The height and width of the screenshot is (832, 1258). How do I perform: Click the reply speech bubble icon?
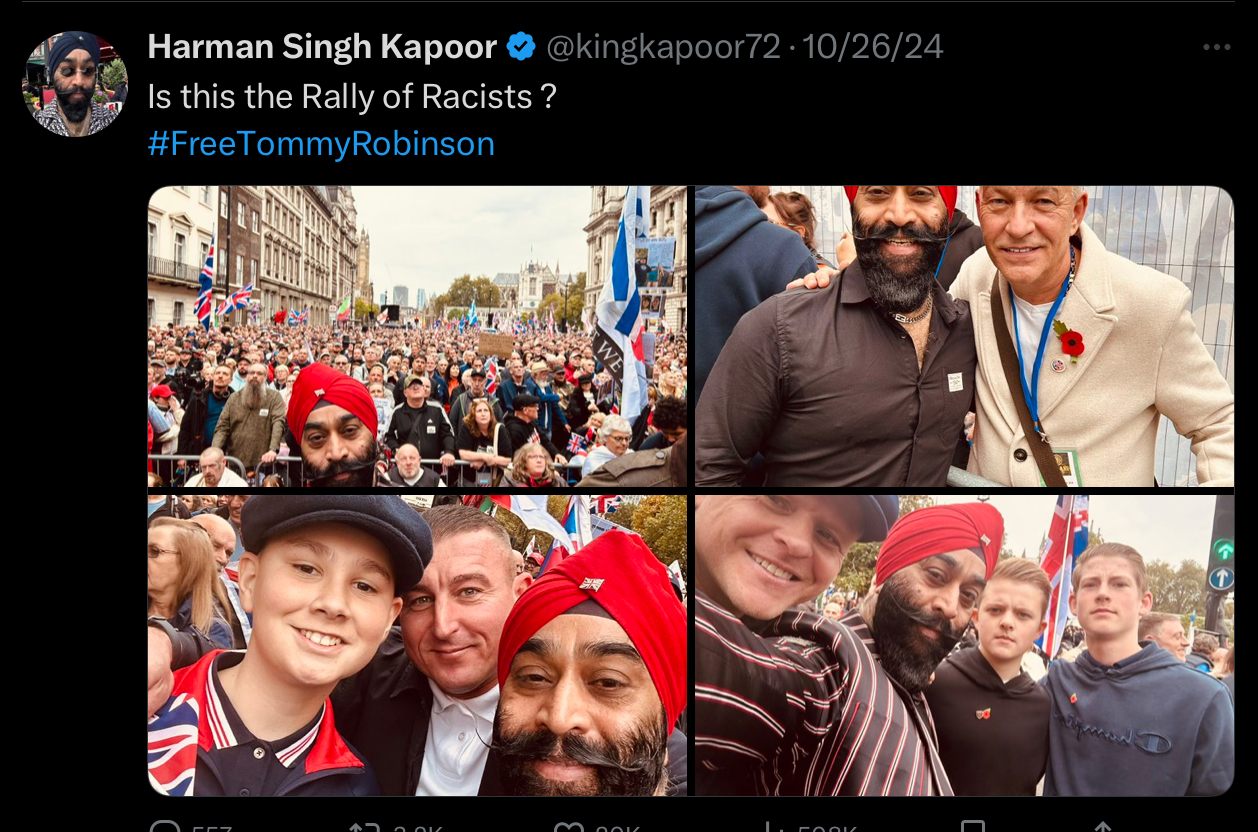163,827
